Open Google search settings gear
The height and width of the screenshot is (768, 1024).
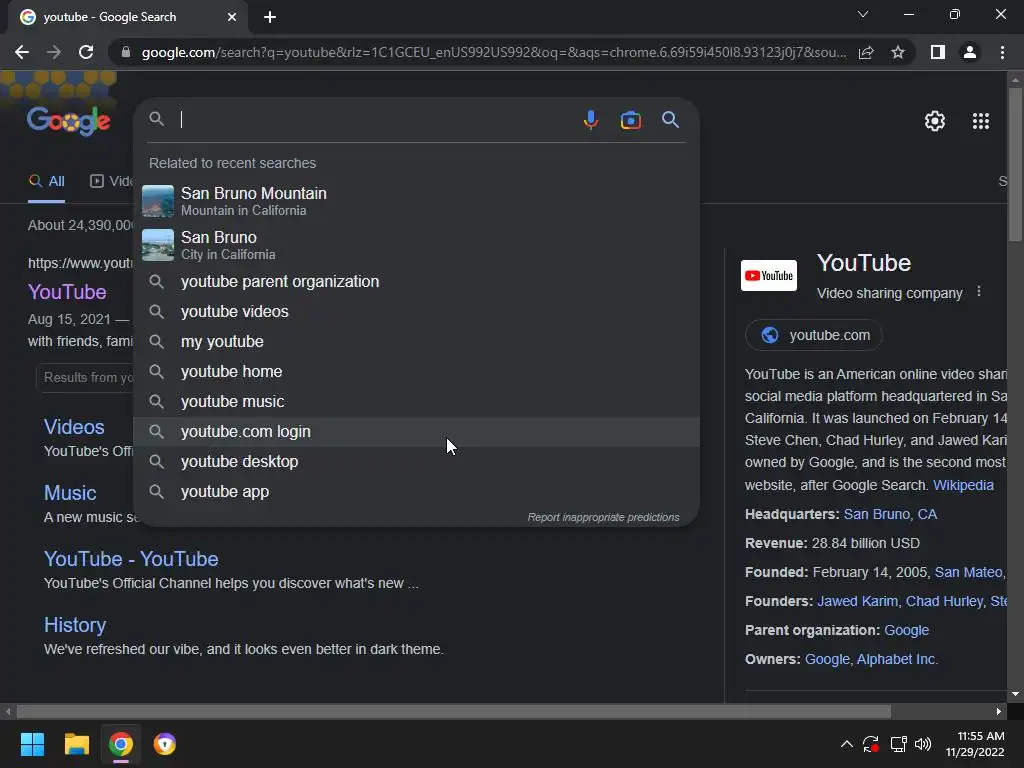pyautogui.click(x=935, y=121)
